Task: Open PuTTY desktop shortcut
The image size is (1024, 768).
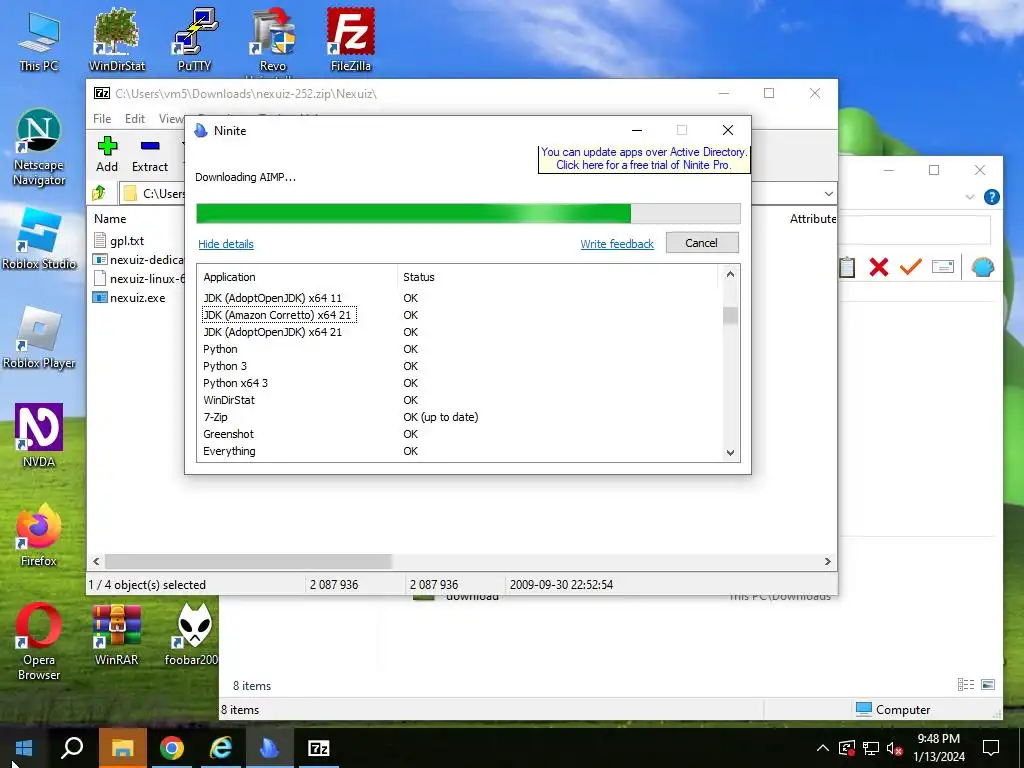Action: click(195, 41)
